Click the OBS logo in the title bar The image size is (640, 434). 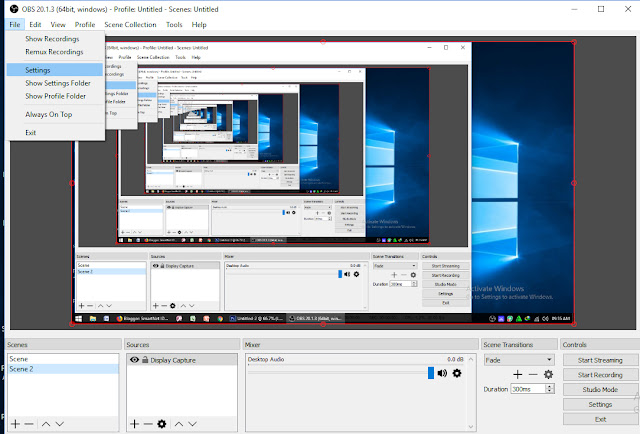pyautogui.click(x=13, y=9)
